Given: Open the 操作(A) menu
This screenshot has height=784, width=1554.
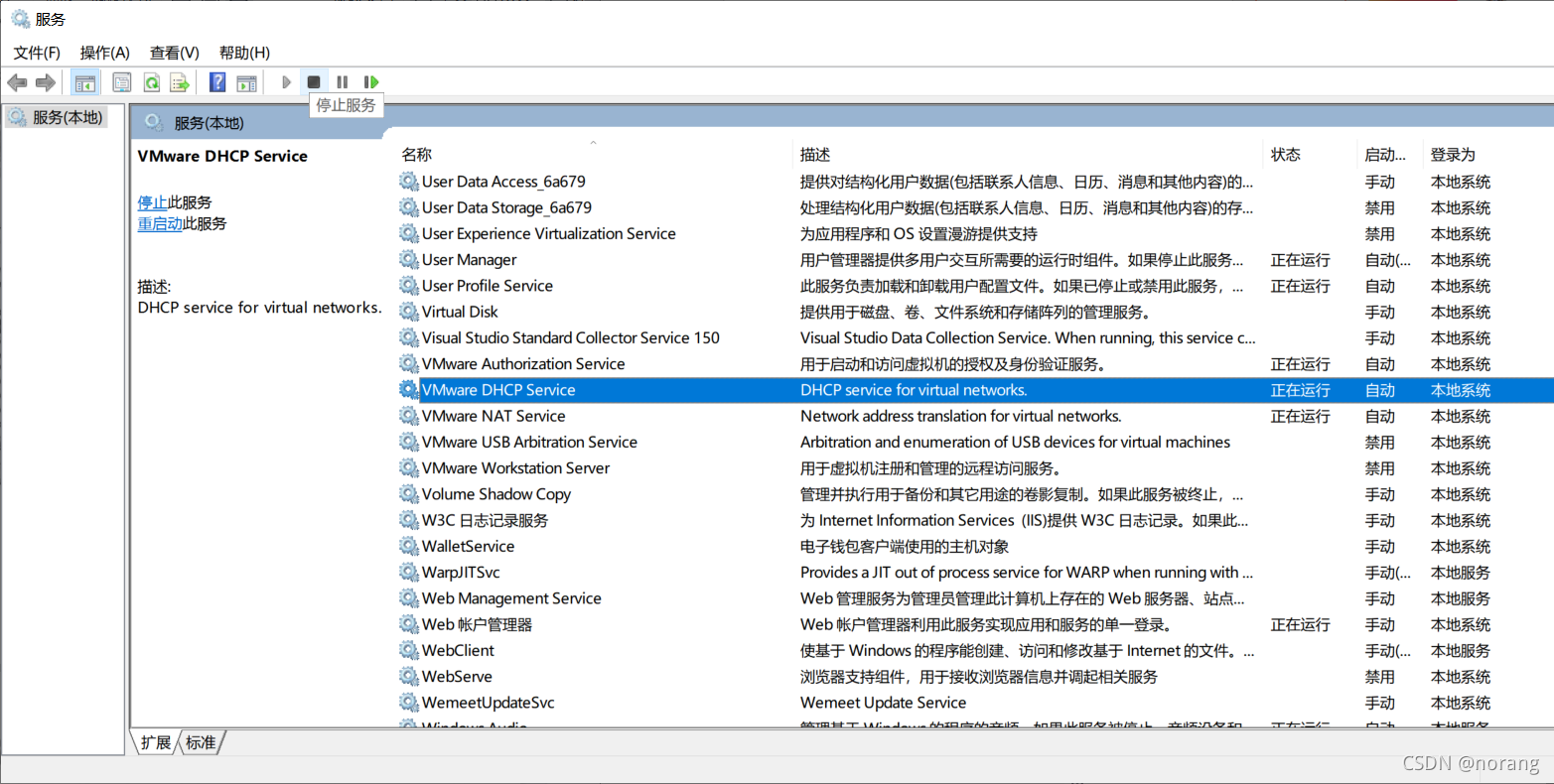Looking at the screenshot, I should pos(104,53).
